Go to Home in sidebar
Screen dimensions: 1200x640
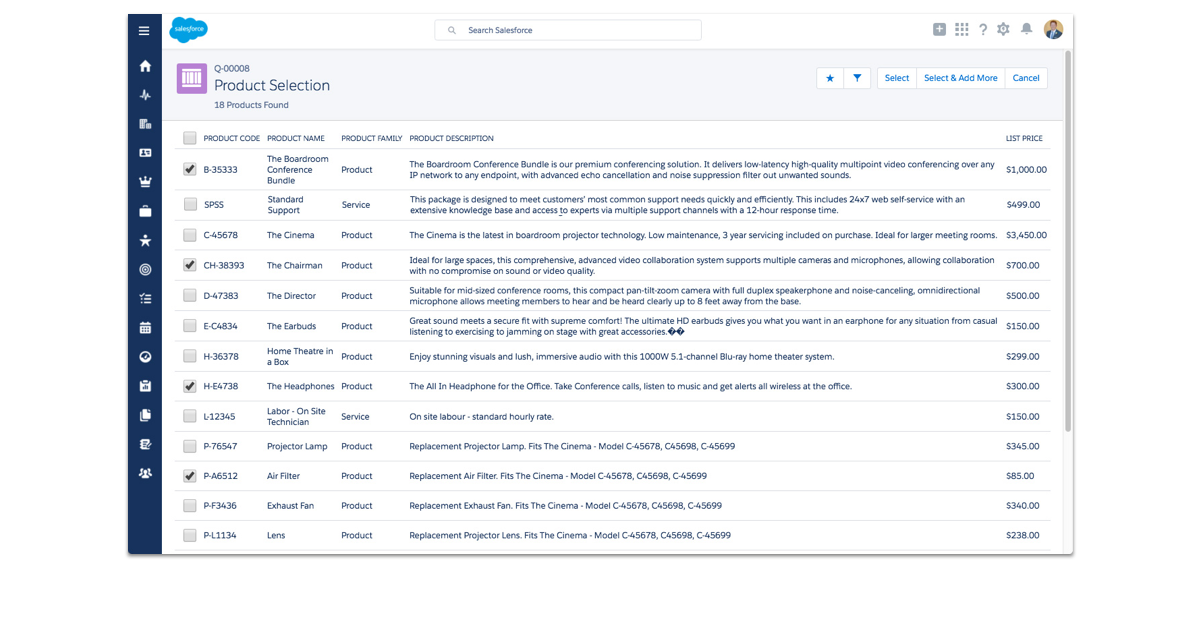coord(145,66)
